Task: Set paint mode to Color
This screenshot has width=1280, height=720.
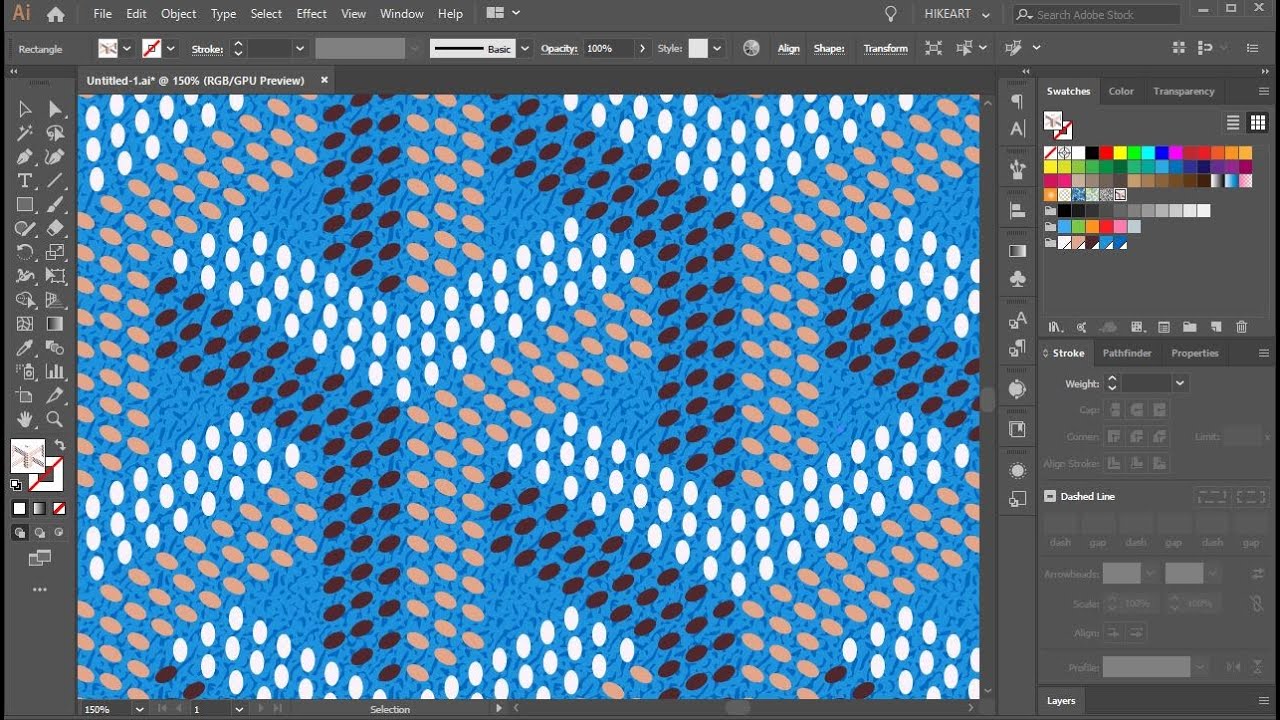Action: tap(20, 509)
